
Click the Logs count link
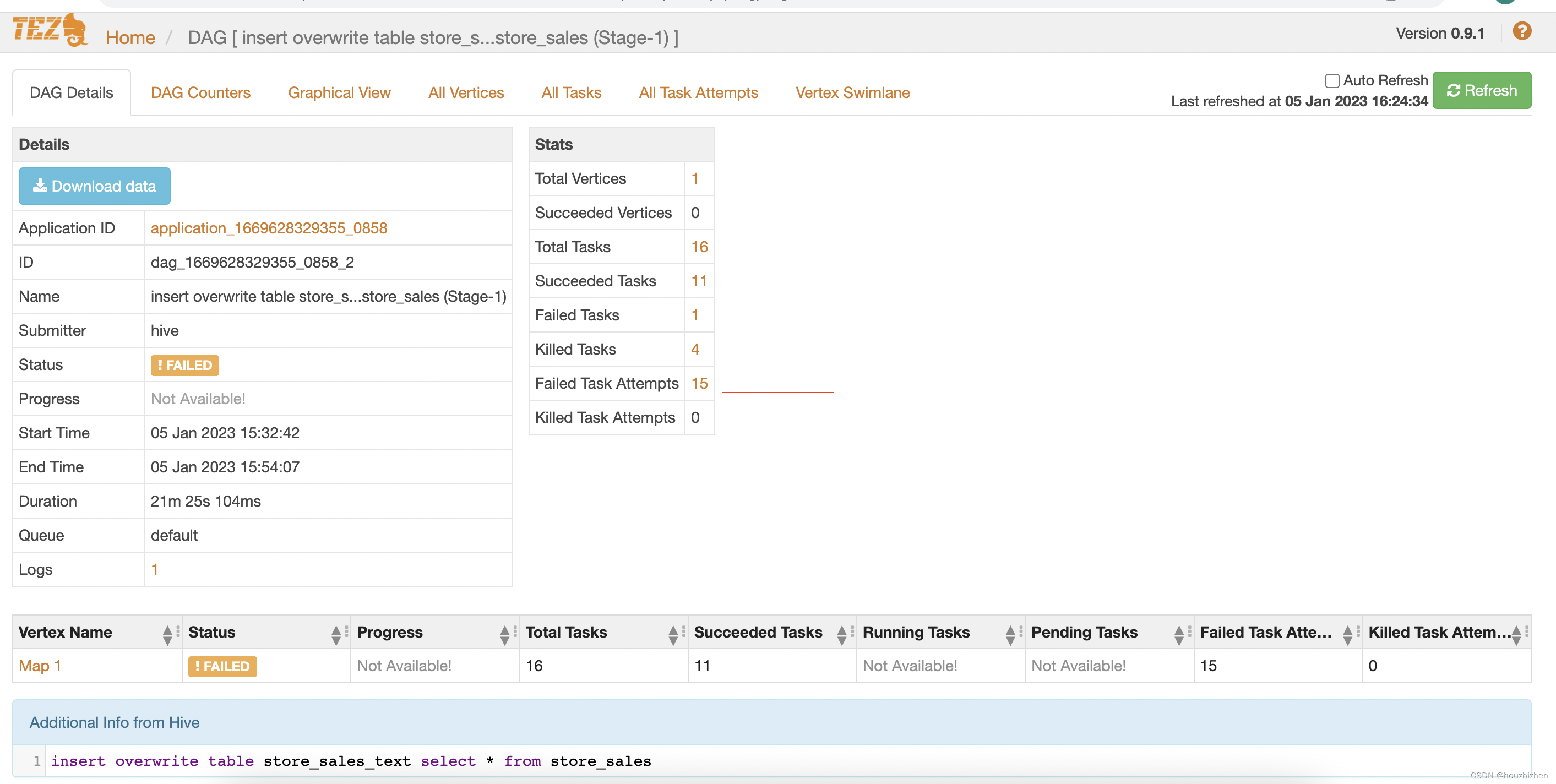pos(155,568)
